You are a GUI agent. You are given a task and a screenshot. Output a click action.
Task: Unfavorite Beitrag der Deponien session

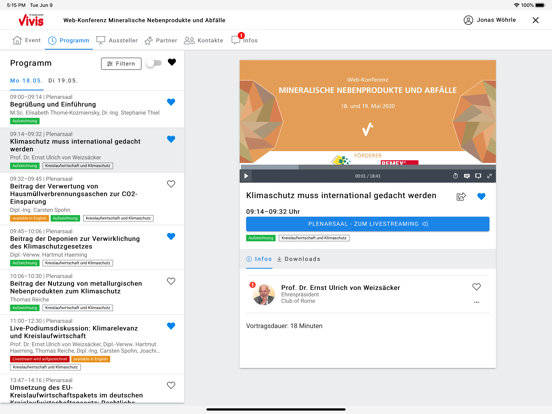pos(171,237)
